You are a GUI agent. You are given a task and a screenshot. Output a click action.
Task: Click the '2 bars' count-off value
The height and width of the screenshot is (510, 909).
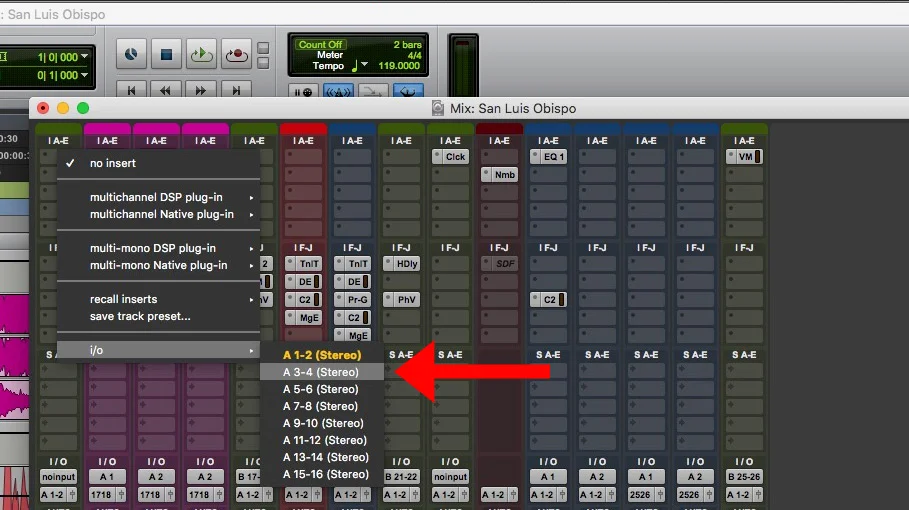click(x=408, y=45)
